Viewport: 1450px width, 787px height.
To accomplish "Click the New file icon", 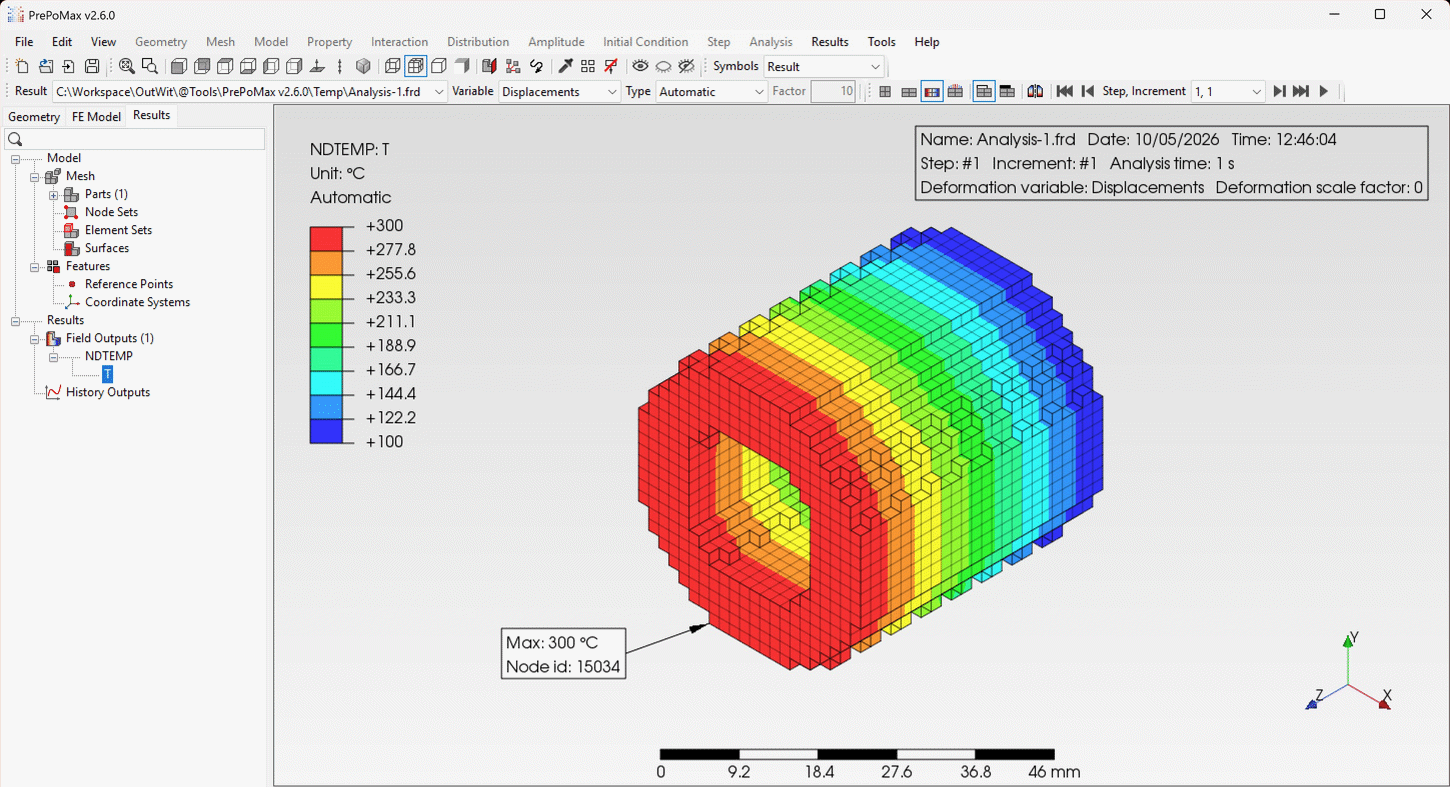I will [22, 66].
